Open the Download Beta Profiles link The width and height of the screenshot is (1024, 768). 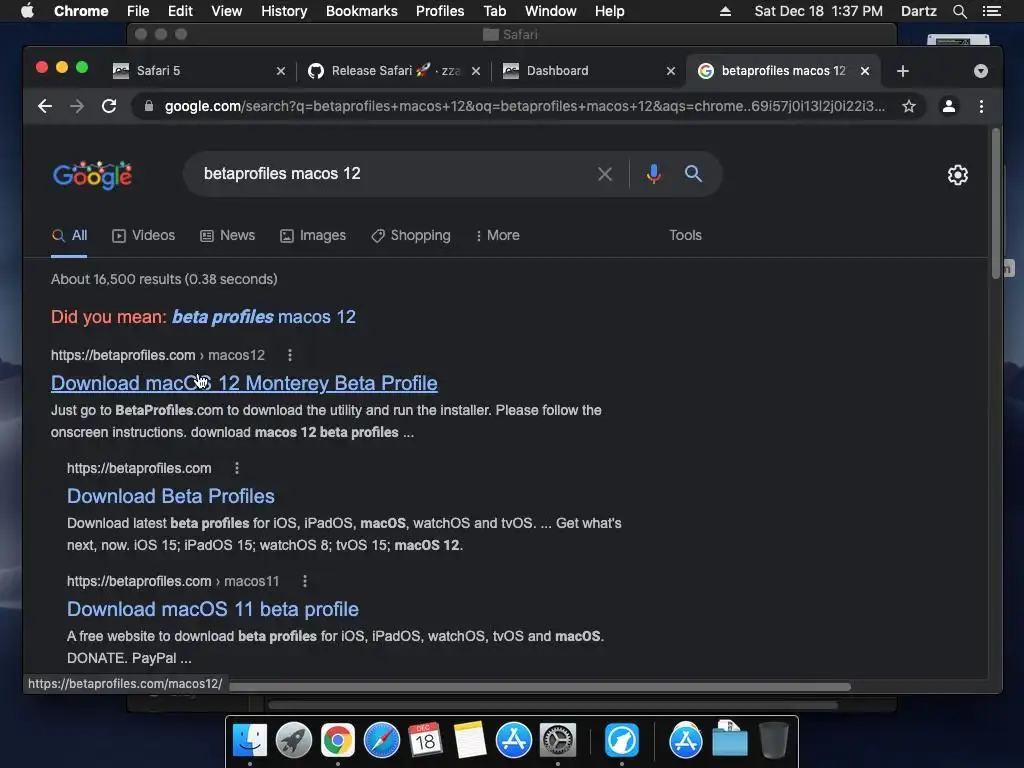coord(170,496)
